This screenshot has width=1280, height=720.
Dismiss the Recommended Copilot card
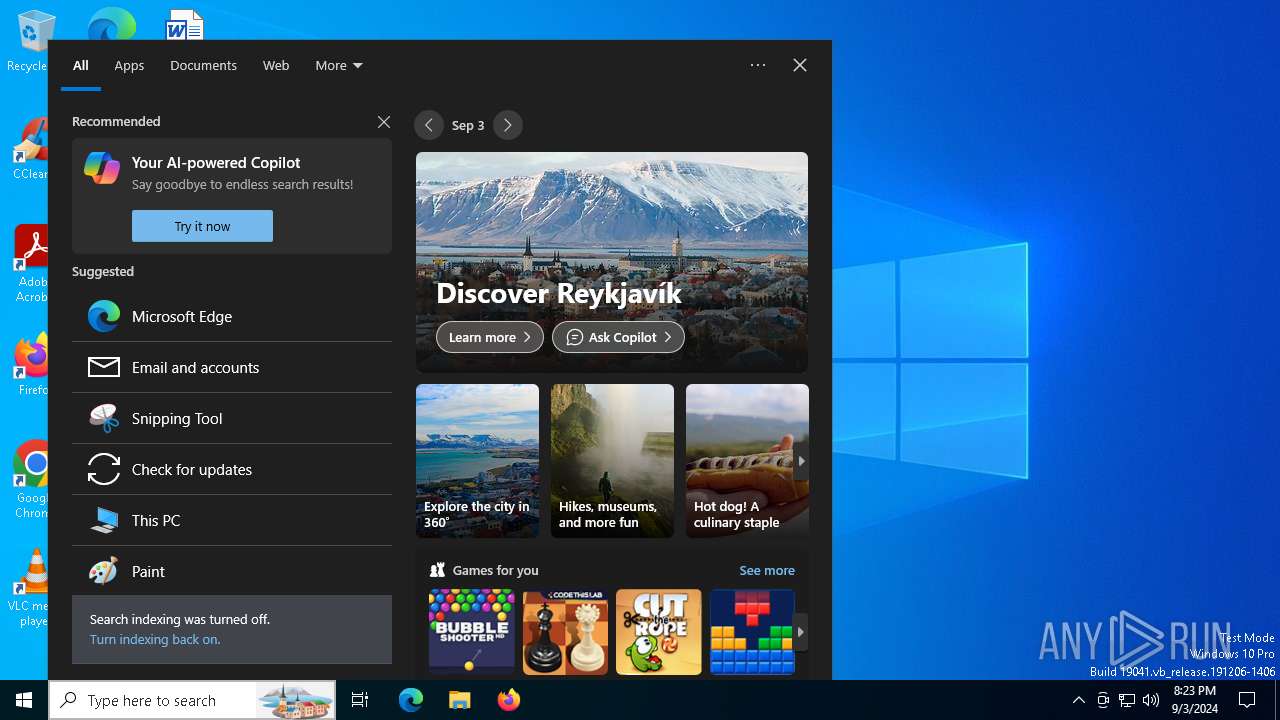pos(384,121)
